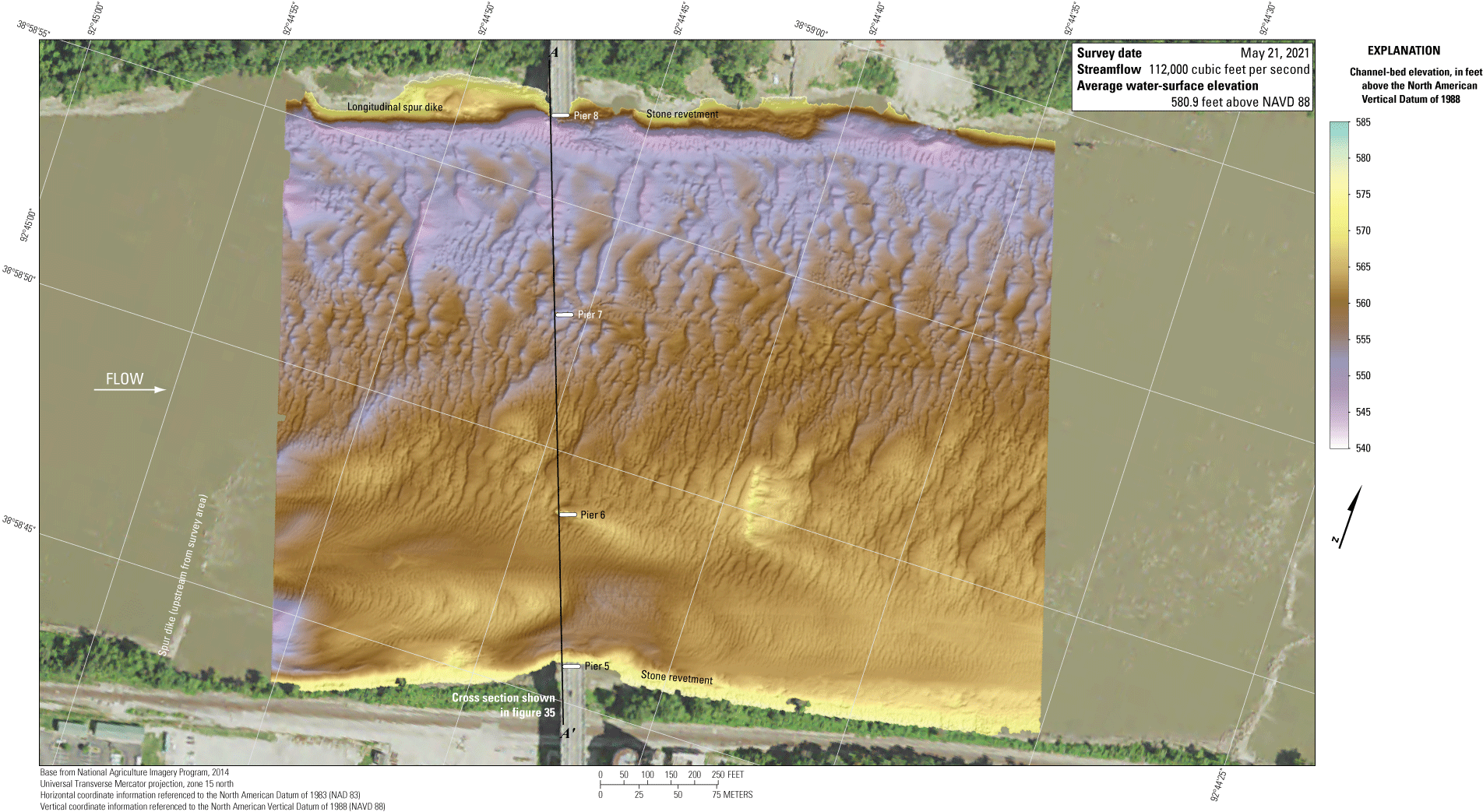Click the white Pier 8 marker
Screen dimensions: 1483x812
pos(561,115)
